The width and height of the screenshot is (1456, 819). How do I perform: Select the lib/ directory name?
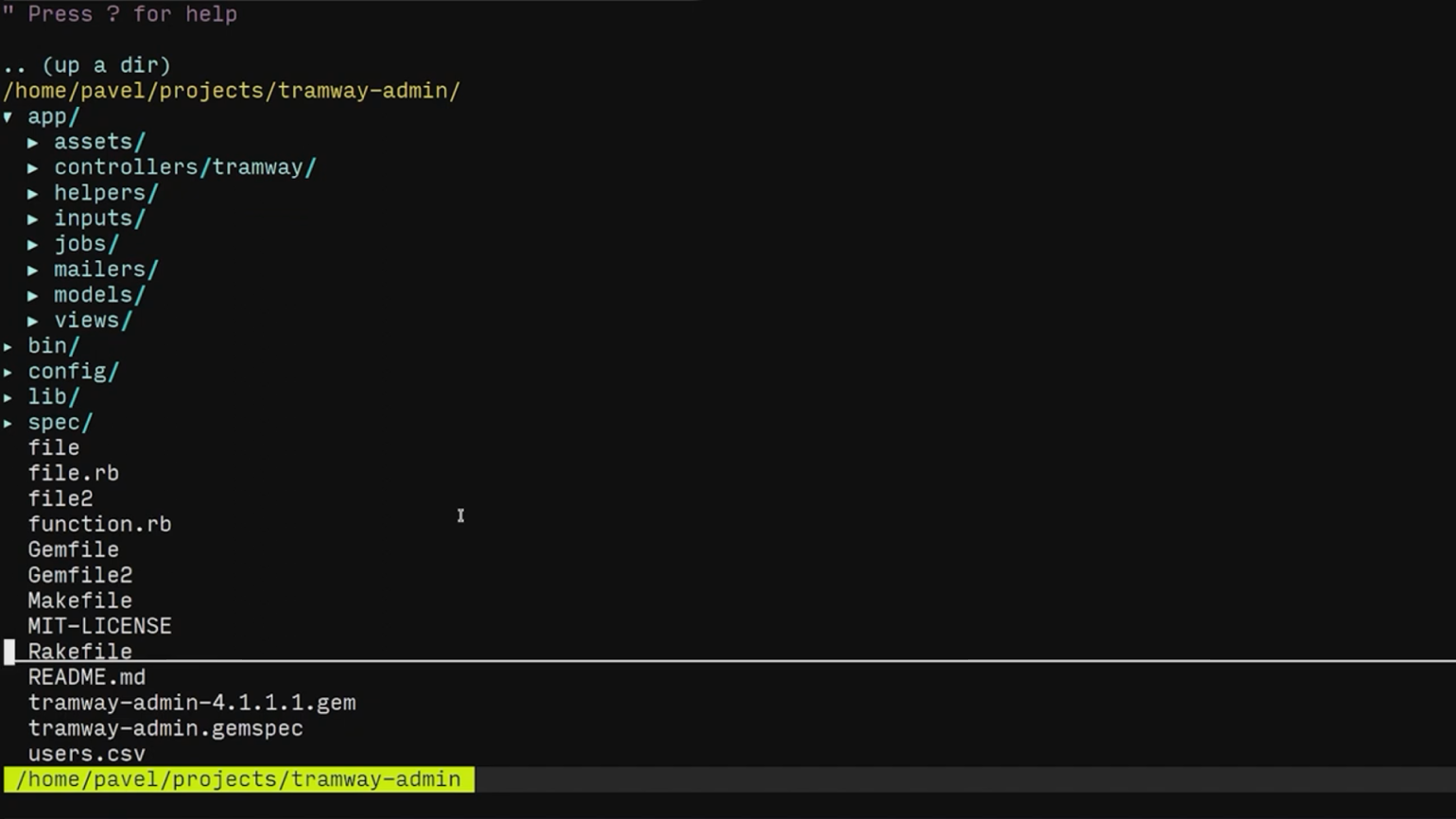point(54,397)
